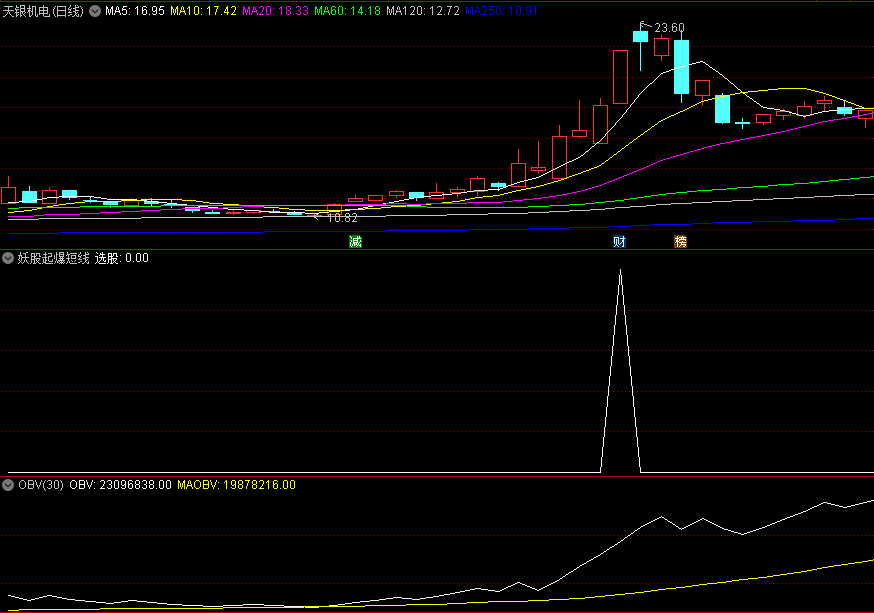The width and height of the screenshot is (874, 613).
Task: Select the green MA60: 14.18 label
Action: point(347,11)
